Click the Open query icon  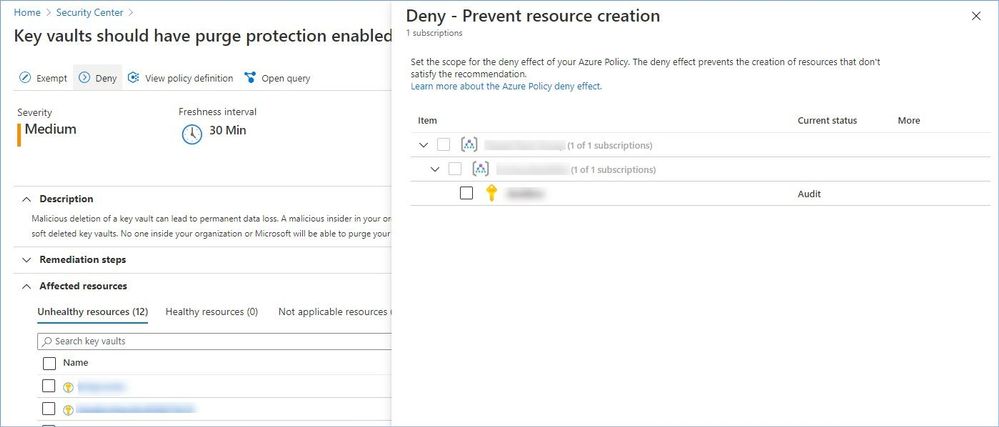(250, 78)
